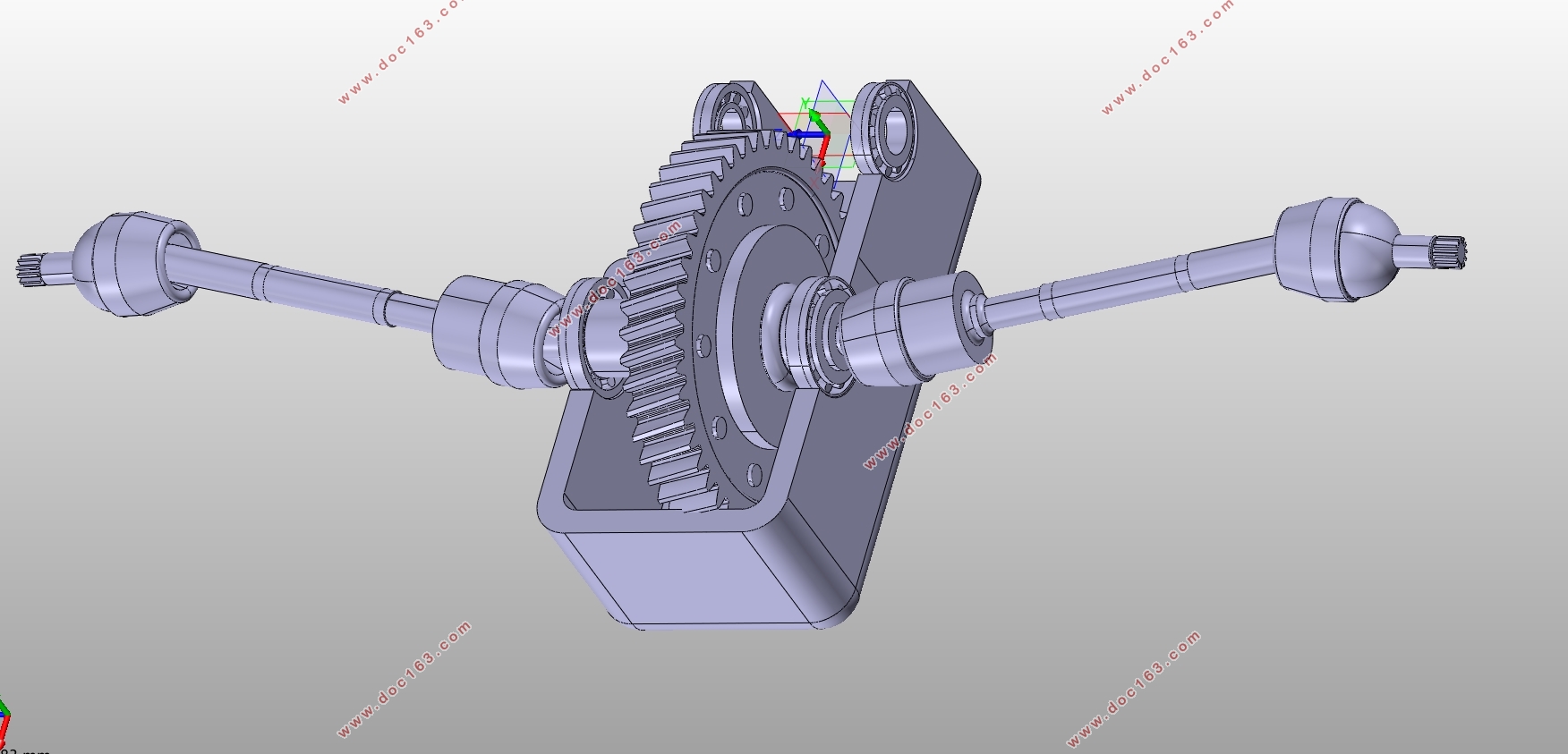Viewport: 1568px width, 754px height.
Task: Select the inner joint housing on the left shaft
Action: tap(497, 331)
